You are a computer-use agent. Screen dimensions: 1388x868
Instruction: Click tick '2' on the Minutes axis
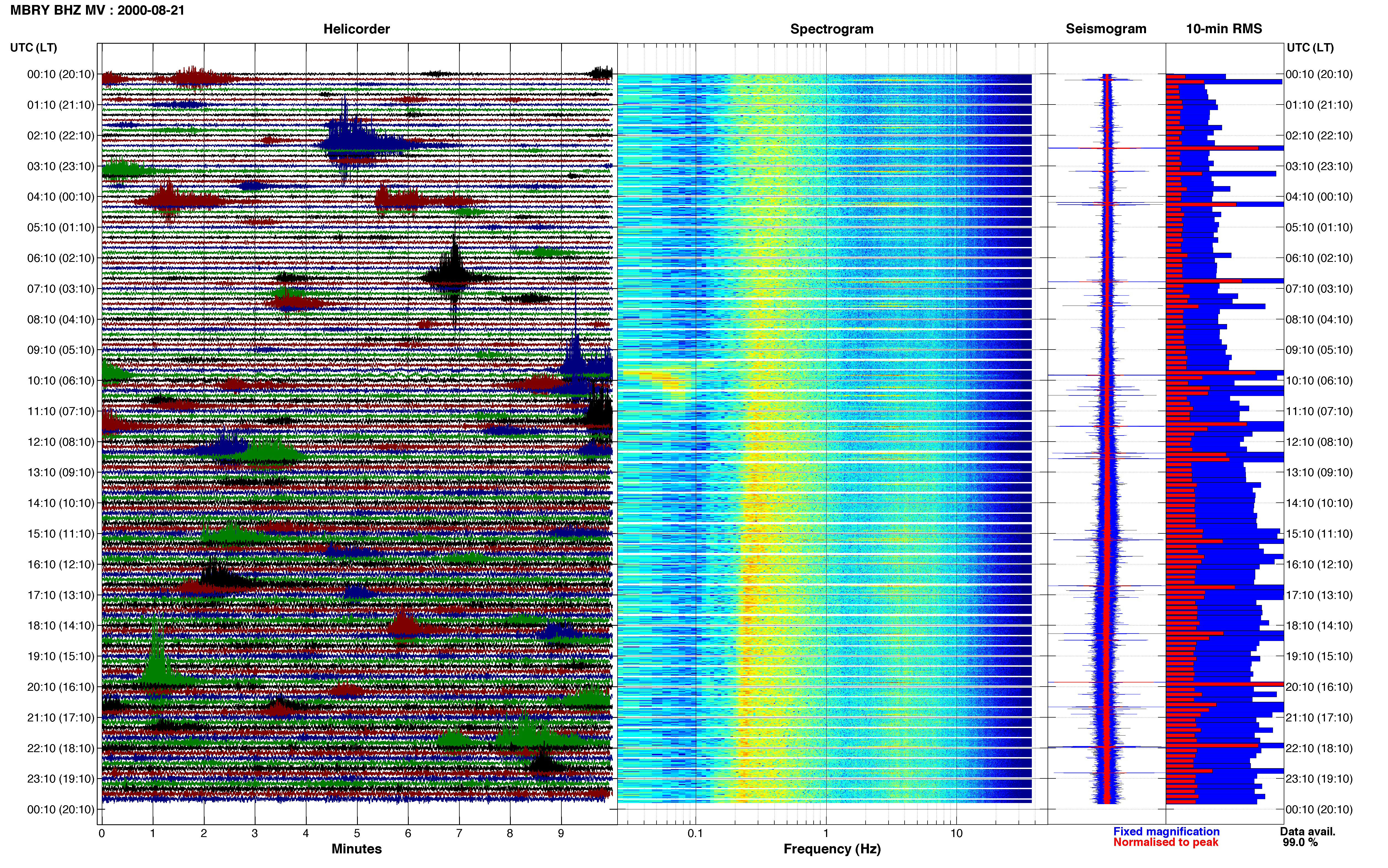tap(204, 833)
